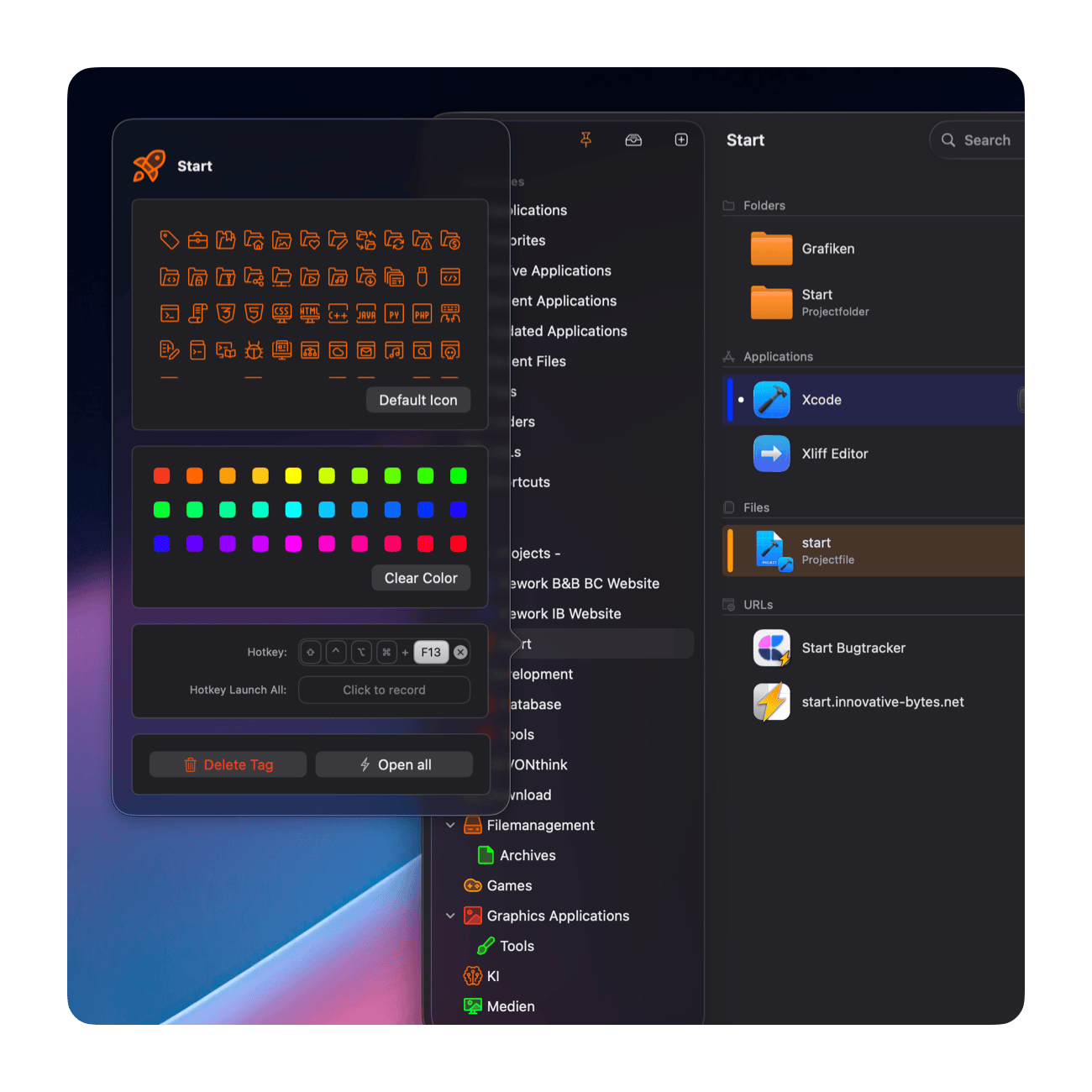Click the Open all button

394,764
